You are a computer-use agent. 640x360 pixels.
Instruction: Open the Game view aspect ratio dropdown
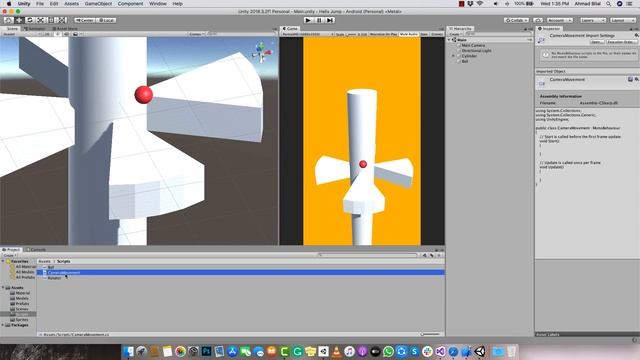(x=307, y=34)
